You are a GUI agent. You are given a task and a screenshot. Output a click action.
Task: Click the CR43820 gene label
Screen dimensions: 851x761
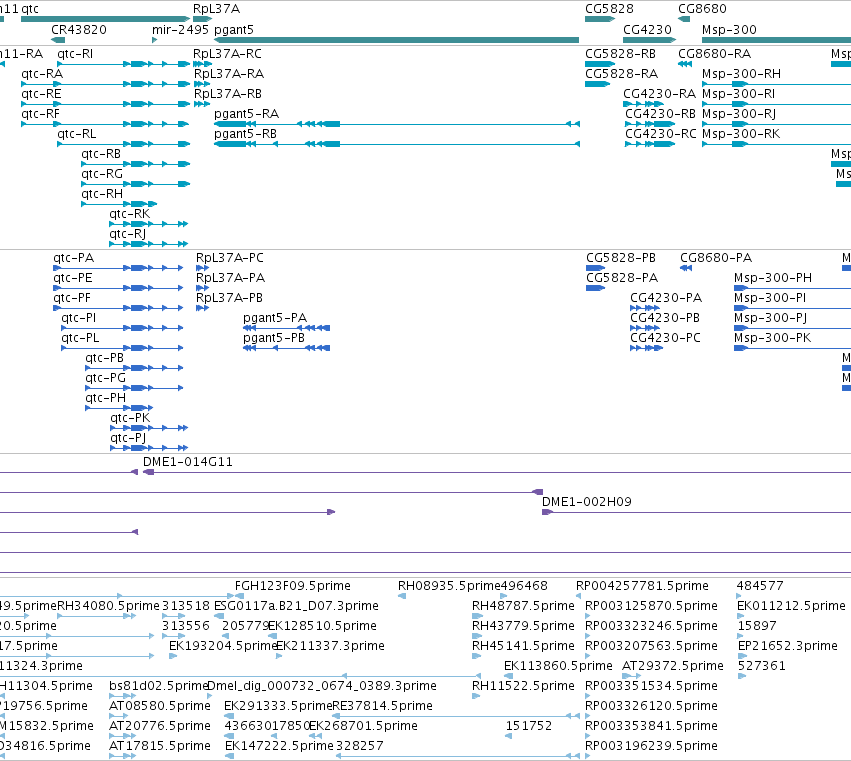pyautogui.click(x=79, y=30)
